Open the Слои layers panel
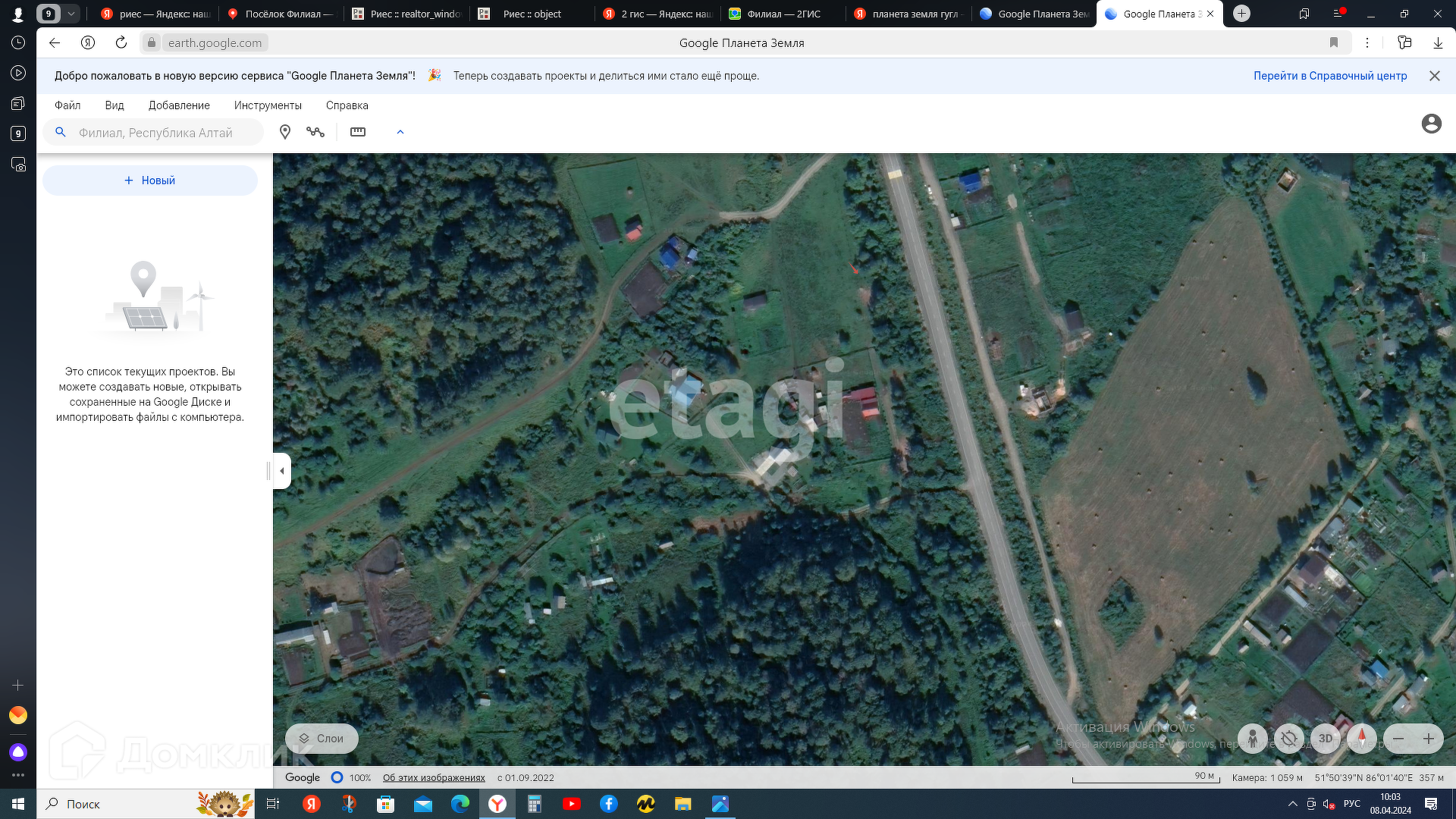The image size is (1456, 819). click(x=322, y=739)
